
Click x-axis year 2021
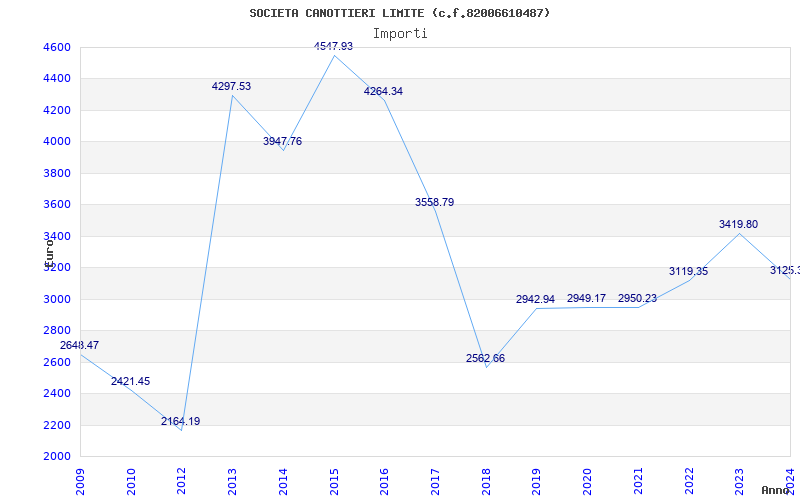pyautogui.click(x=638, y=482)
